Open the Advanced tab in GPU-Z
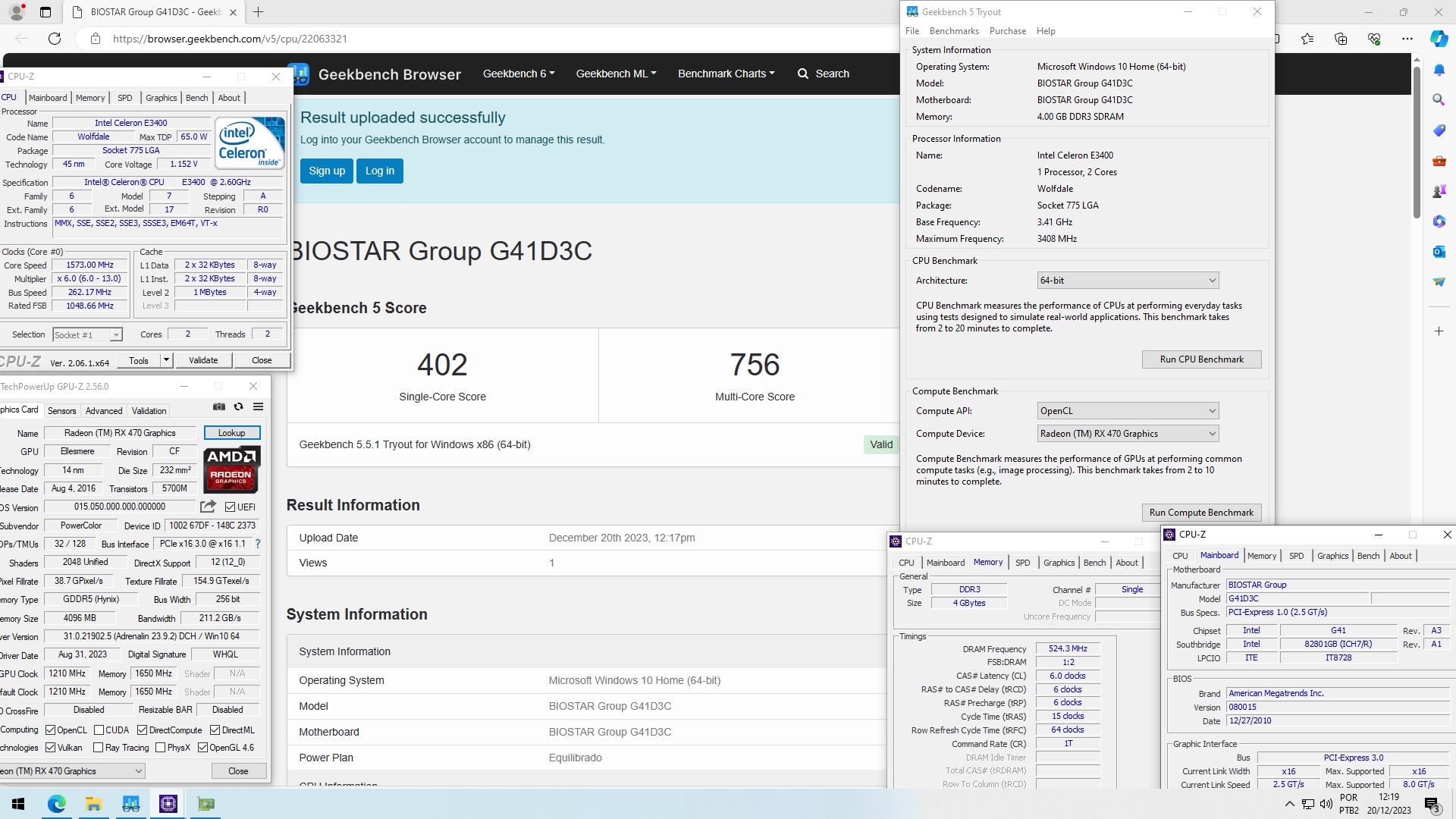This screenshot has height=819, width=1456. click(104, 411)
